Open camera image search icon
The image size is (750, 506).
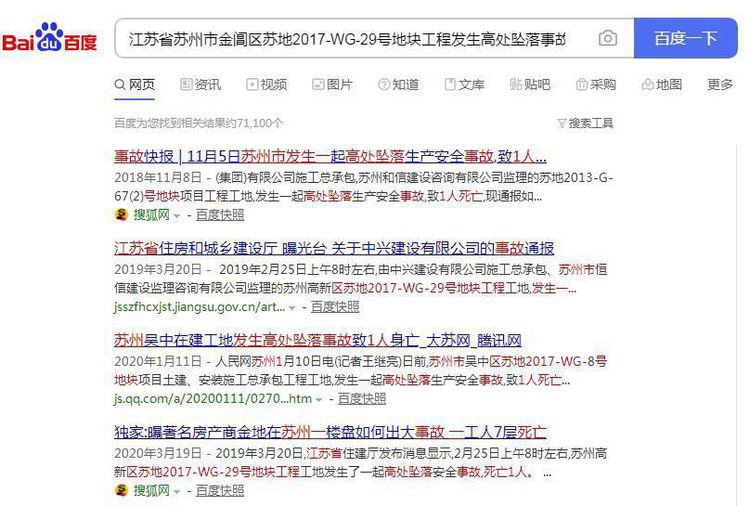[607, 38]
